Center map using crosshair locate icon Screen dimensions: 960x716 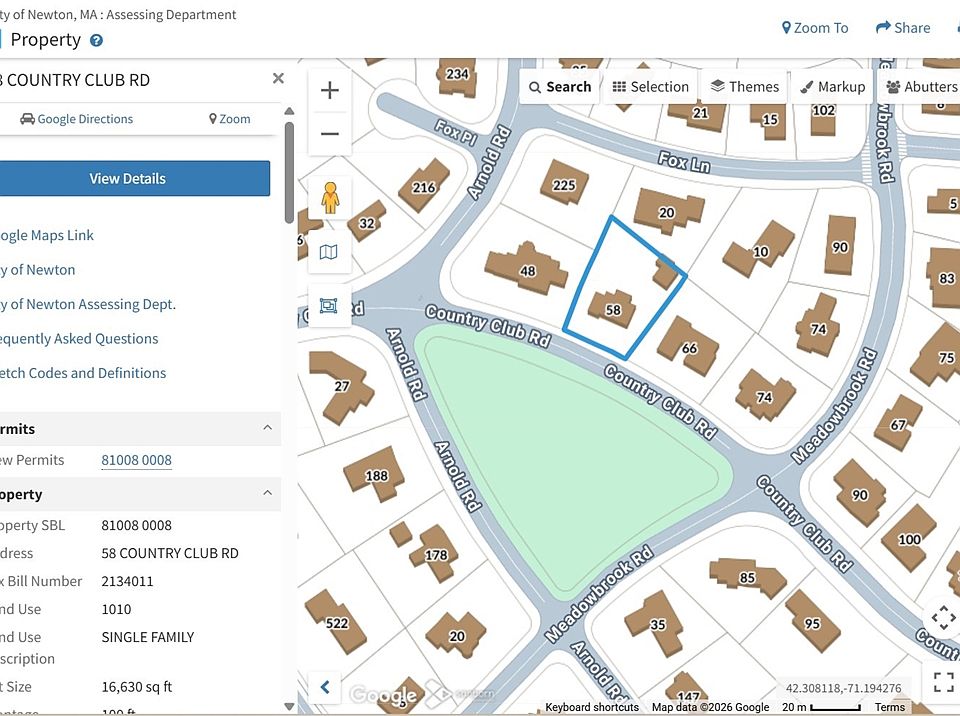(x=942, y=617)
